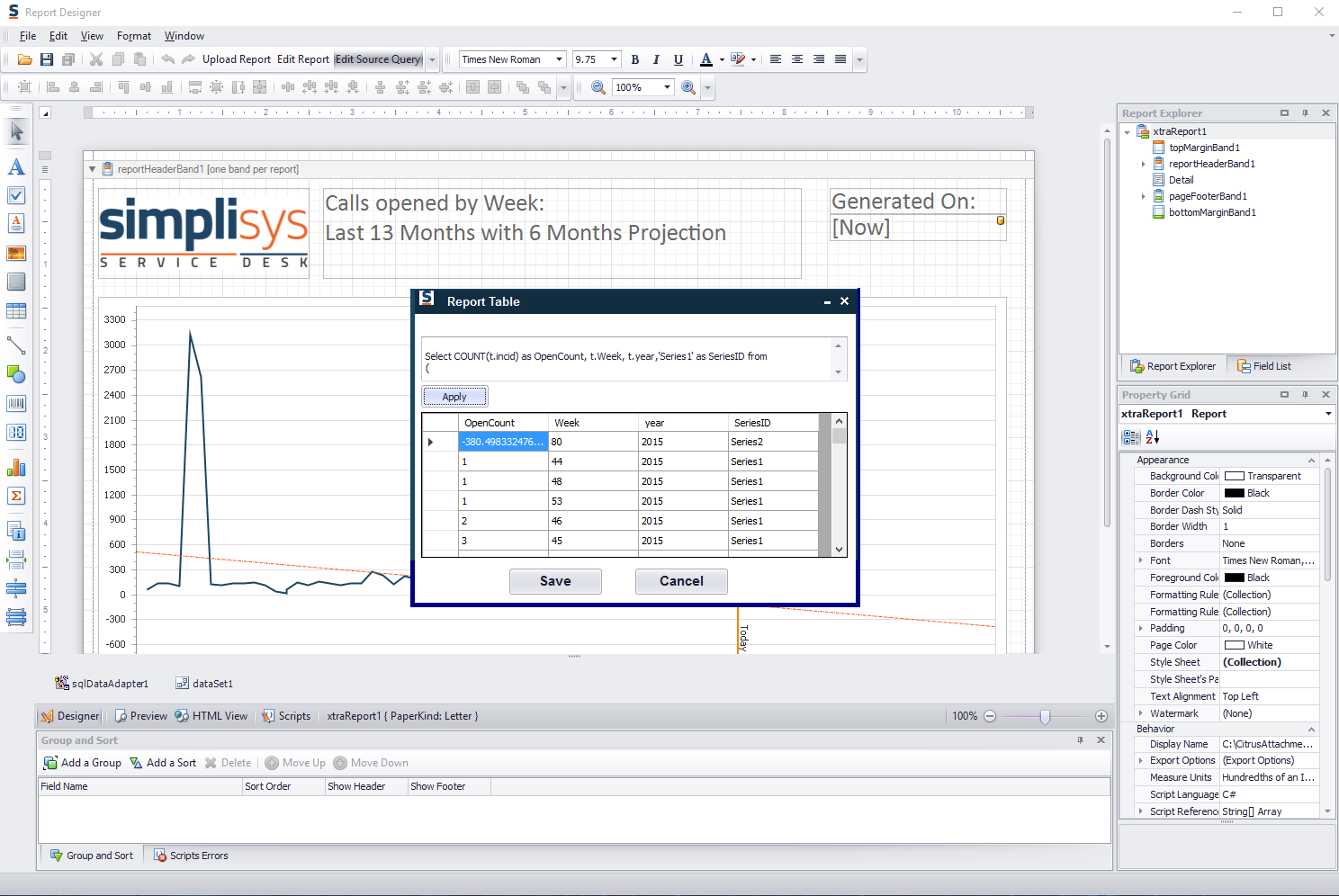Click the Apply button in Report Table dialog
Screen dimensions: 1339x896
454,396
